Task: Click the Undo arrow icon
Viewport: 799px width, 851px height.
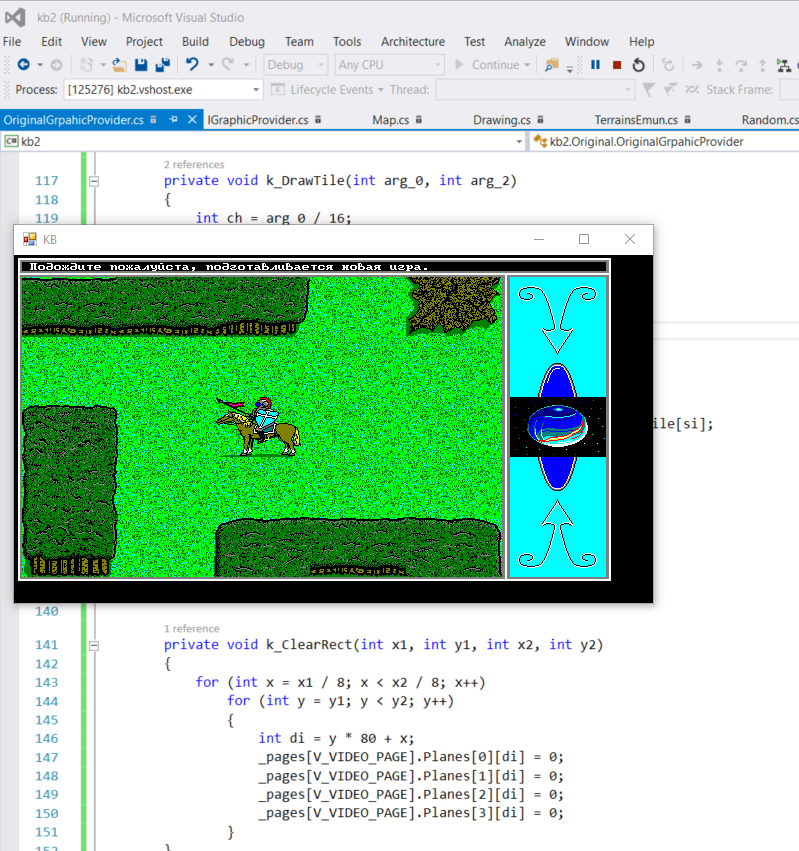Action: pos(192,65)
